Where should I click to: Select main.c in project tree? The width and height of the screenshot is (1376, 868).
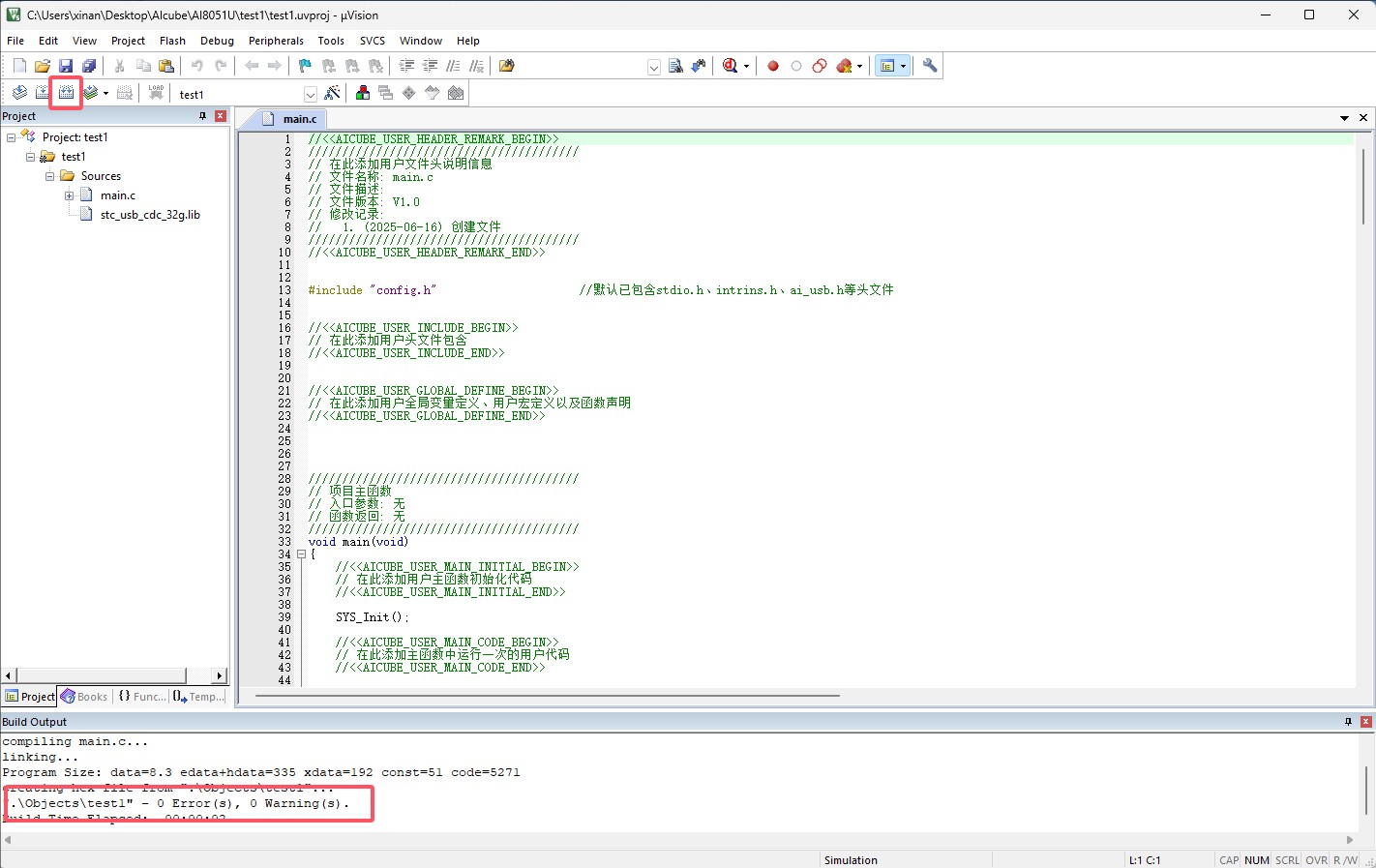coord(118,195)
